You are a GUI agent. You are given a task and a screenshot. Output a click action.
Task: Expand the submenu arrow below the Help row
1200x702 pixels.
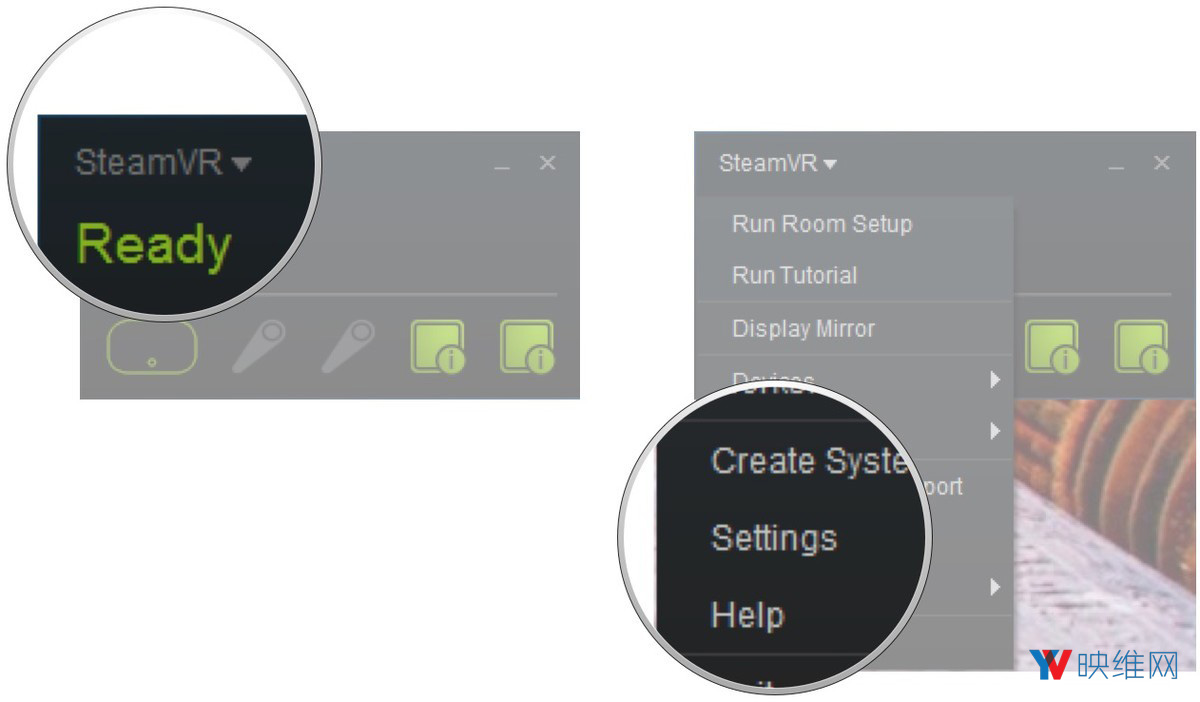coord(994,587)
